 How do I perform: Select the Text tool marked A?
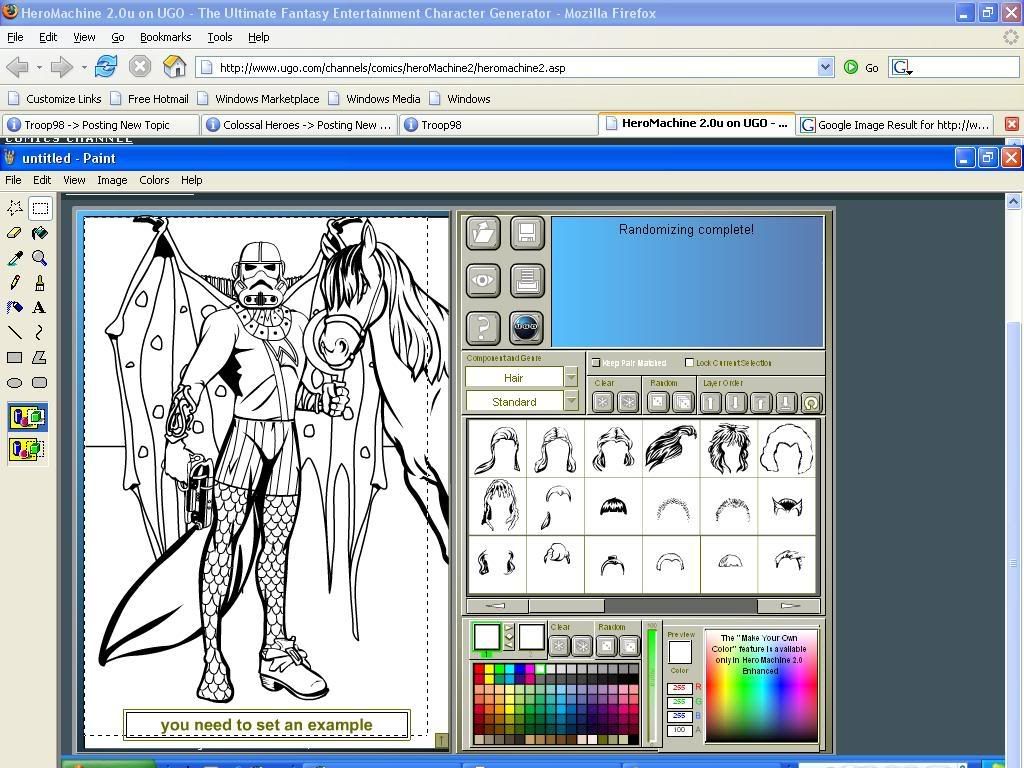[40, 308]
